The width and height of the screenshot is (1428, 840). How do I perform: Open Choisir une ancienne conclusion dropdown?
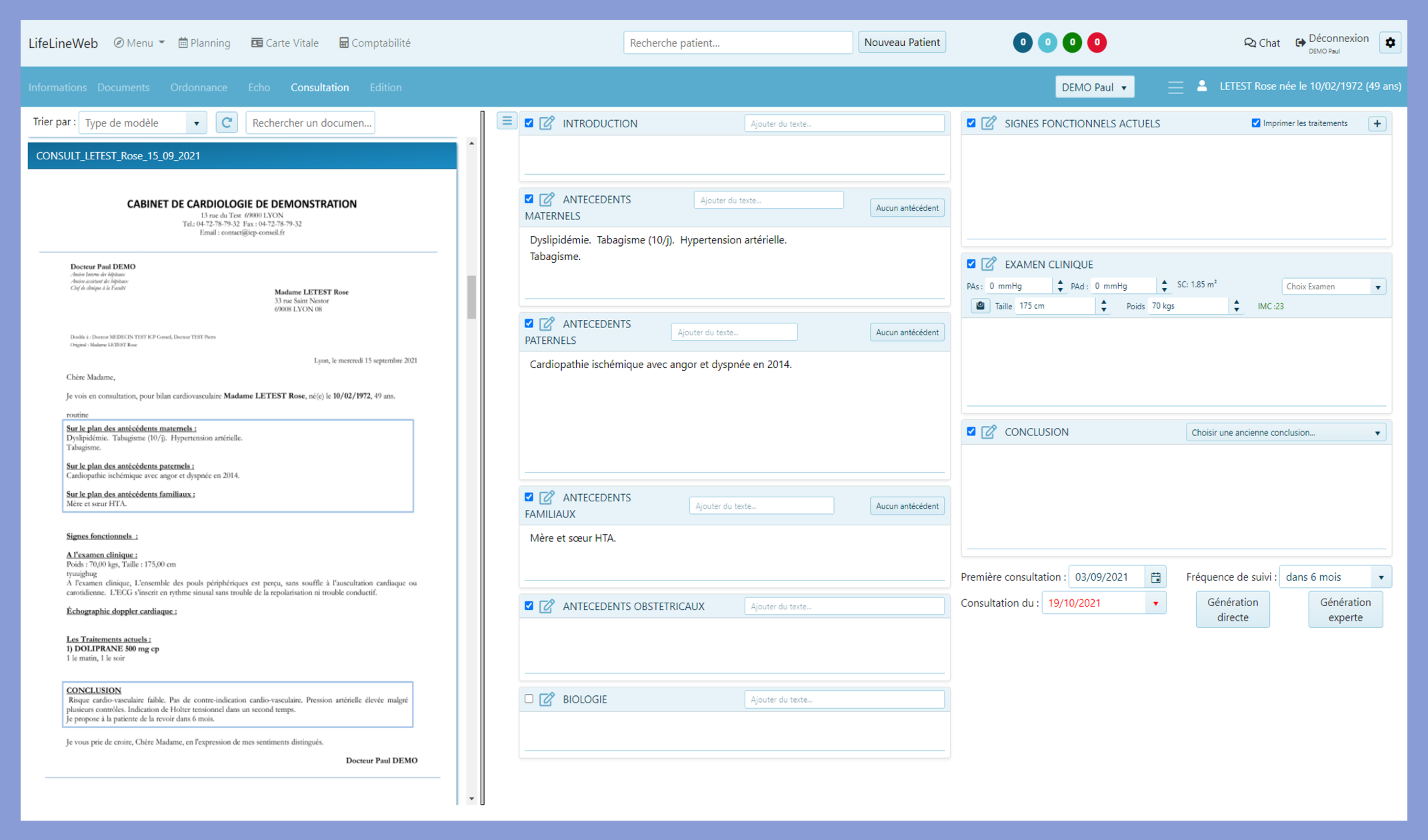pos(1286,433)
